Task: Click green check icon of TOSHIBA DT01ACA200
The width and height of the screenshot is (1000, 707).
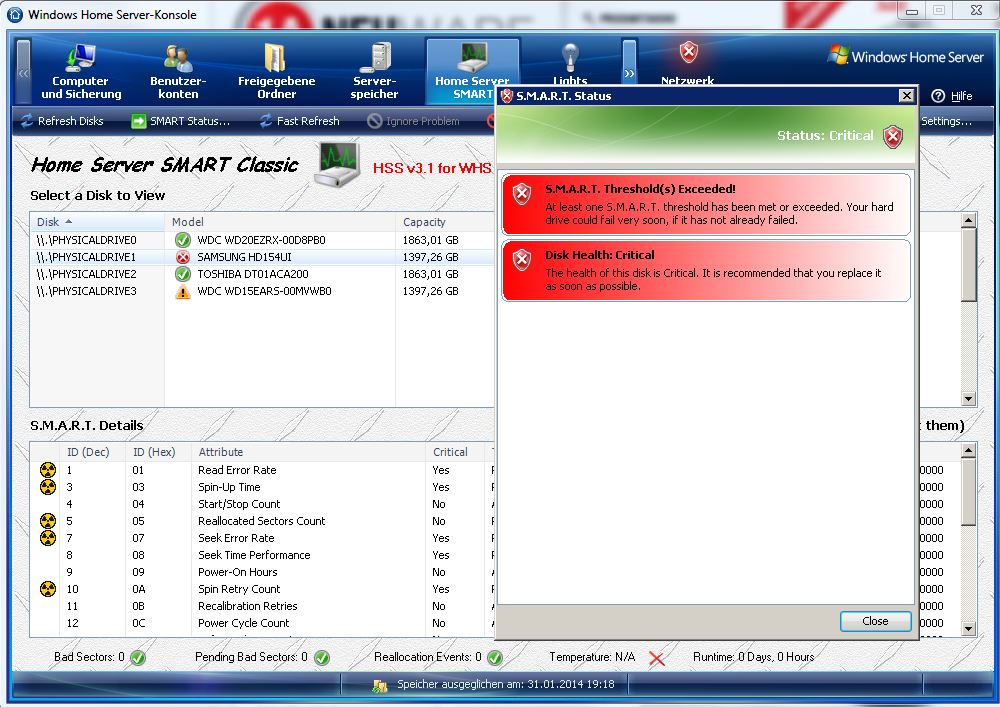Action: pos(183,273)
